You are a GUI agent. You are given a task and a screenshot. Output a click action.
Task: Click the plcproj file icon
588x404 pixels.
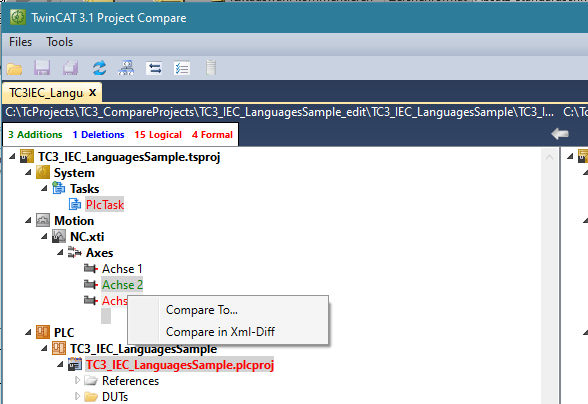[x=75, y=364]
